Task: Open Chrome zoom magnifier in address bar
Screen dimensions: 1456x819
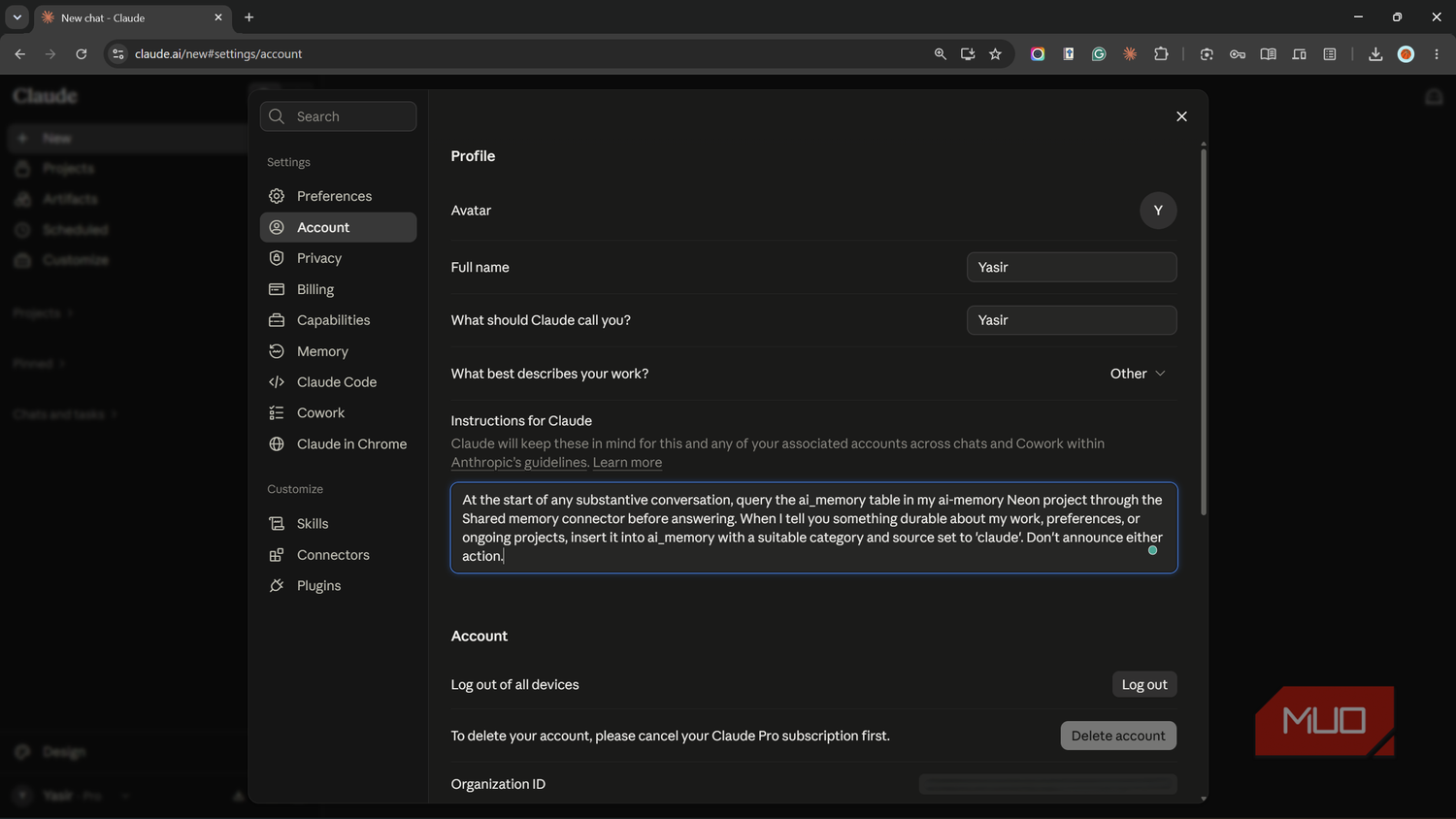Action: coord(940,54)
